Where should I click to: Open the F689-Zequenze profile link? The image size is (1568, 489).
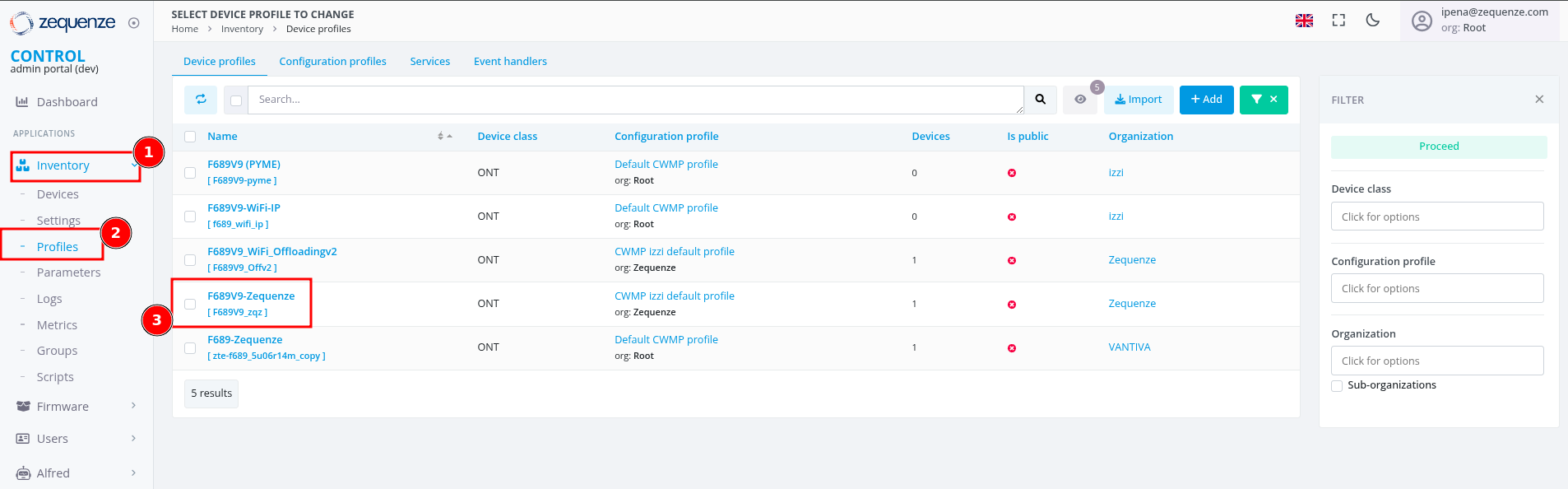[244, 340]
